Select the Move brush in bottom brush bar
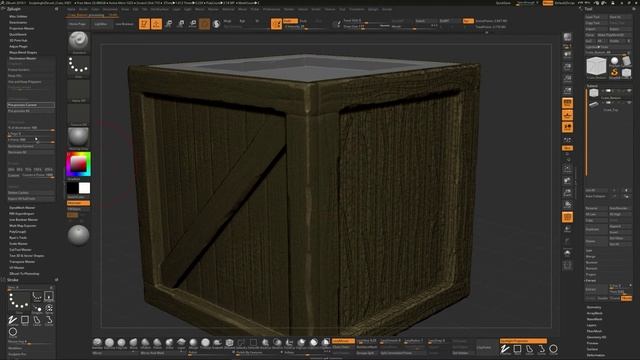The image size is (640, 360). pos(133,343)
